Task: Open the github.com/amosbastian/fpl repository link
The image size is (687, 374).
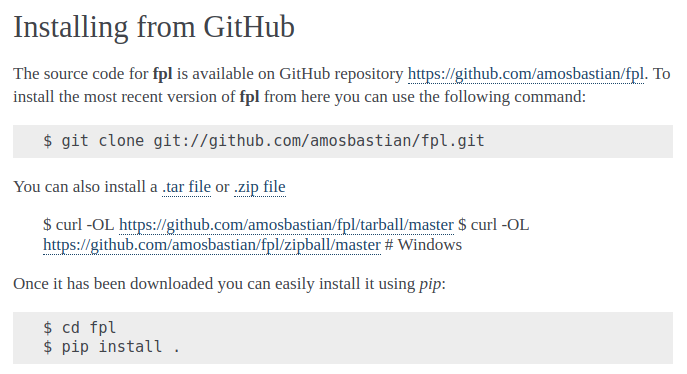Action: point(526,74)
